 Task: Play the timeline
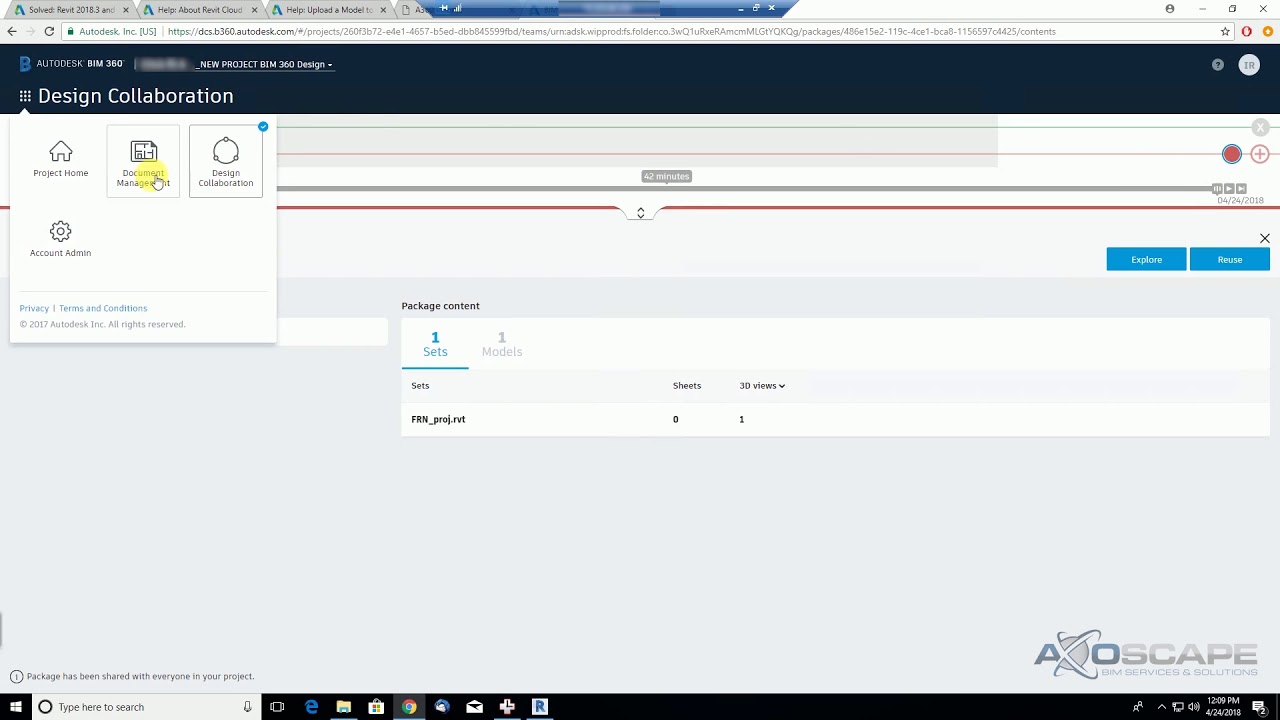[1229, 188]
